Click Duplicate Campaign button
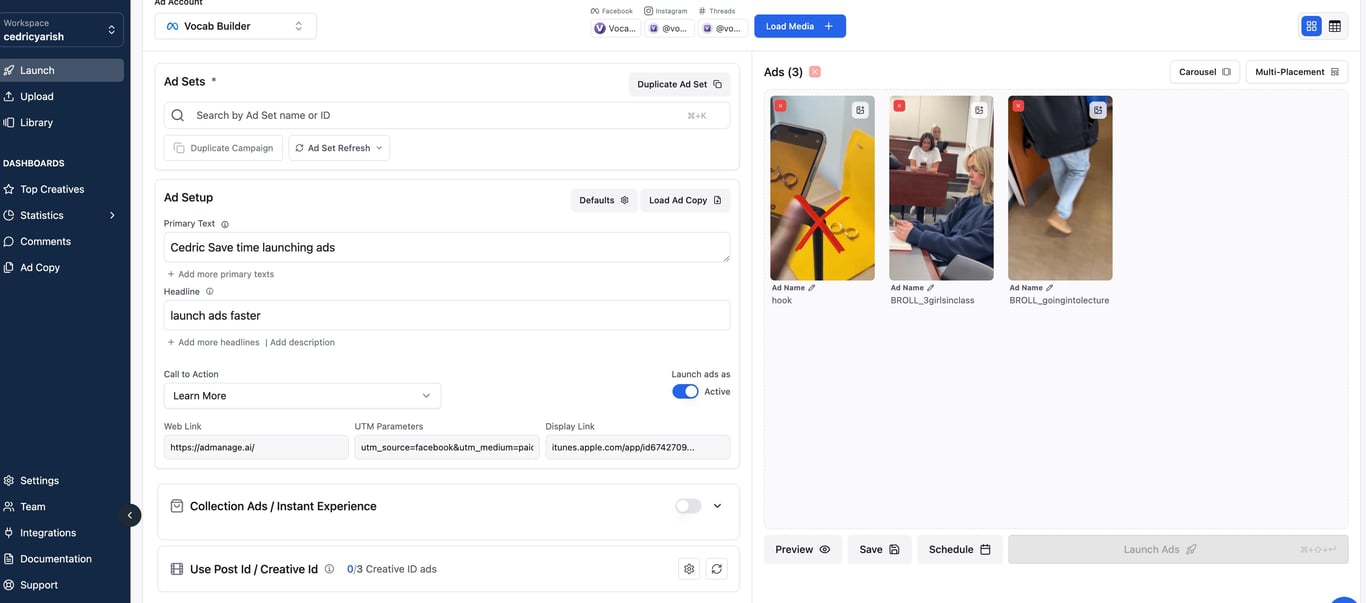 point(223,148)
